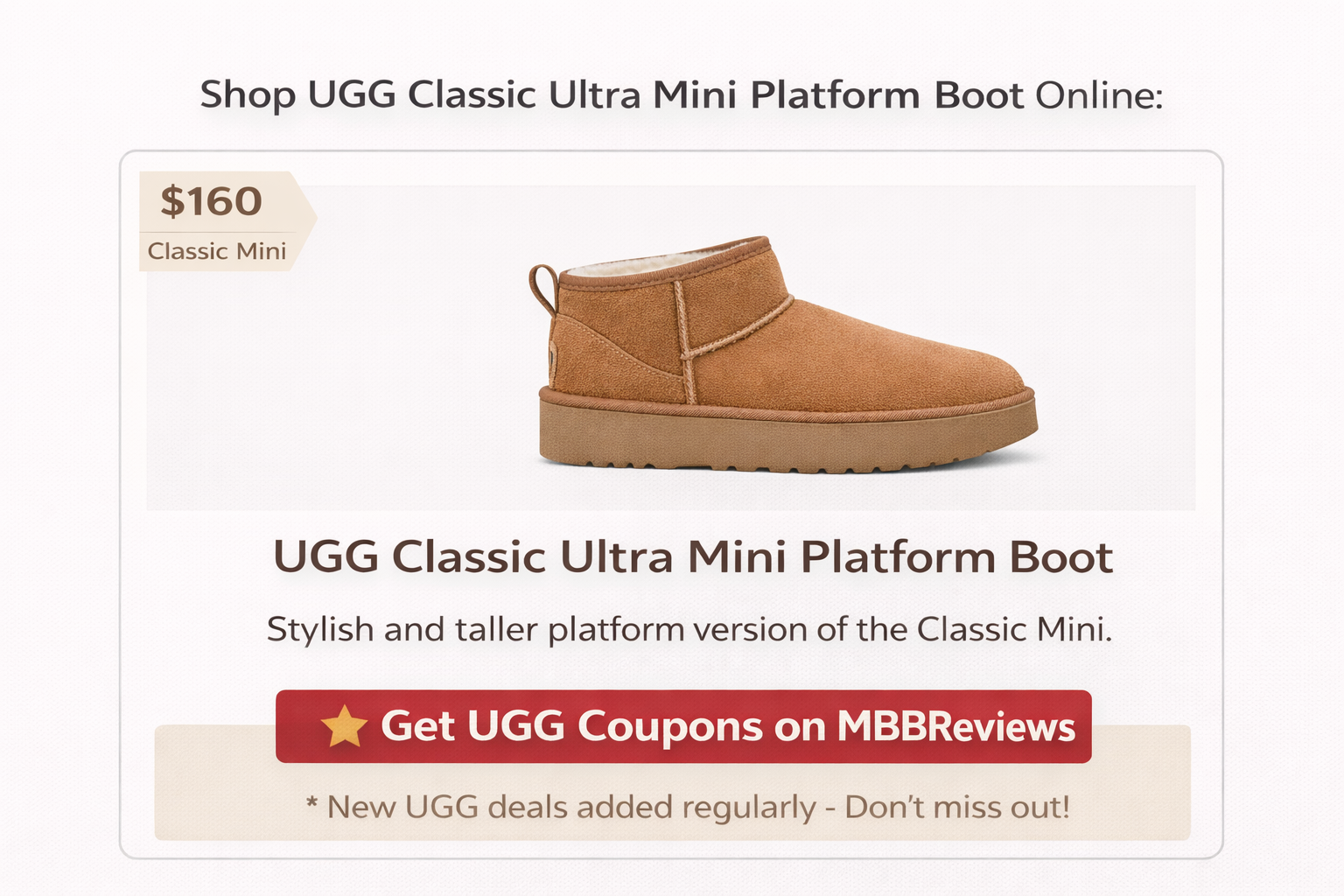The image size is (1344, 896).
Task: Click the asterisk before the deals note
Action: coord(311,803)
